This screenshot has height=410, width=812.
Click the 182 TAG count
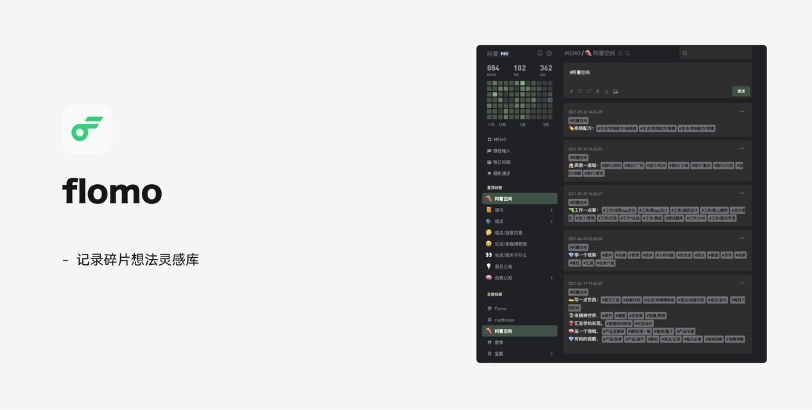click(x=519, y=70)
